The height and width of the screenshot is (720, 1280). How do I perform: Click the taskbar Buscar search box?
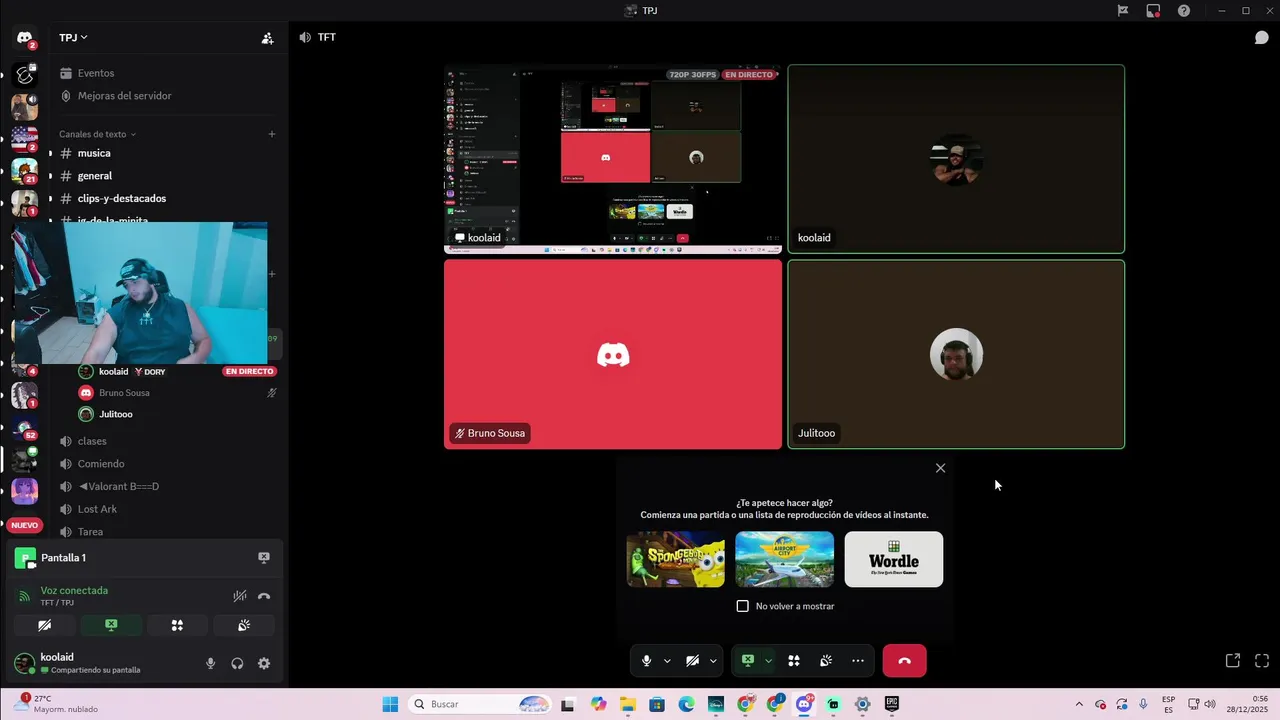(481, 704)
